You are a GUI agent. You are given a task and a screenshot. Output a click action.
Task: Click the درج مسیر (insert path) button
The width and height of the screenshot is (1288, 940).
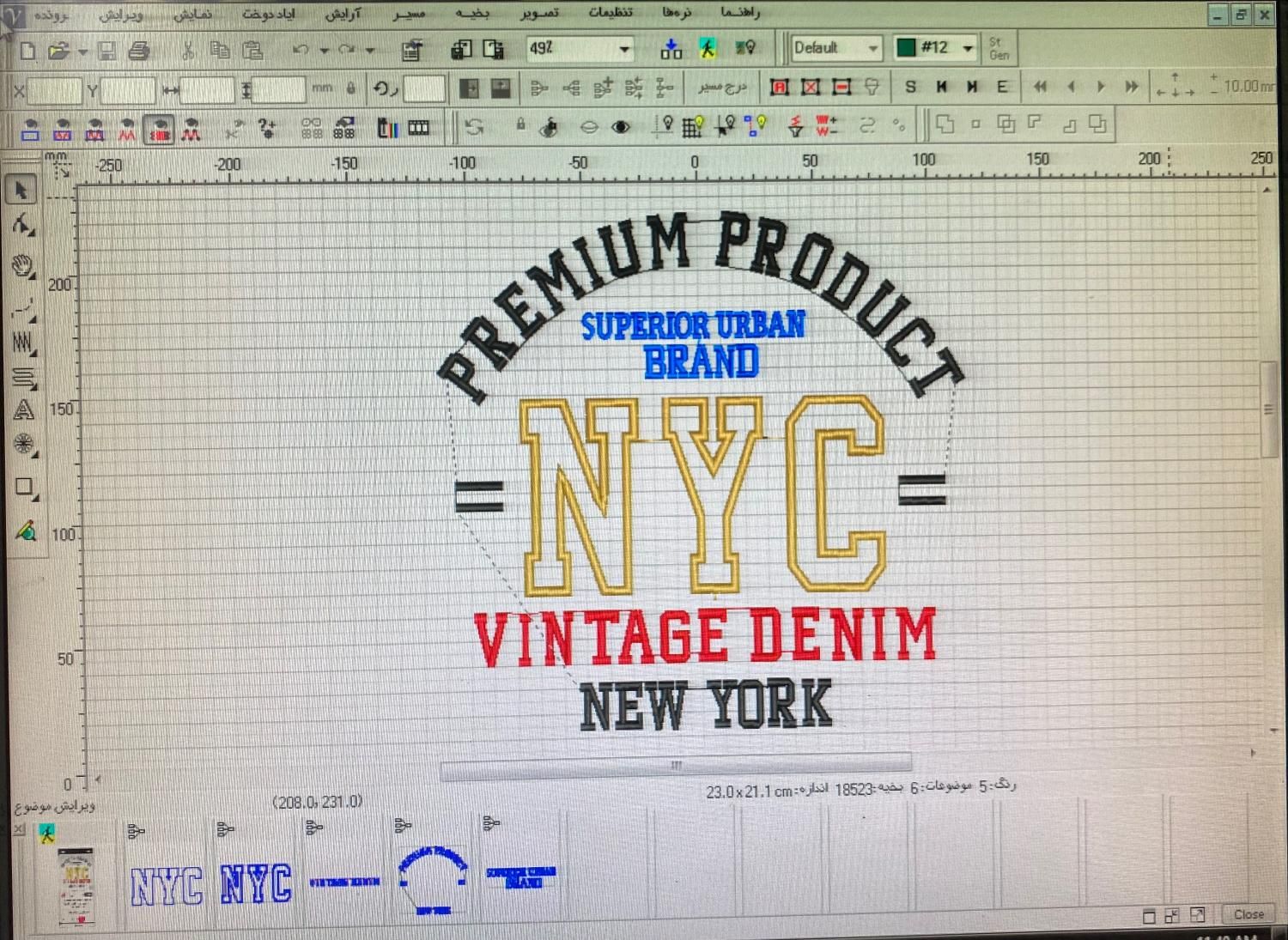point(722,87)
